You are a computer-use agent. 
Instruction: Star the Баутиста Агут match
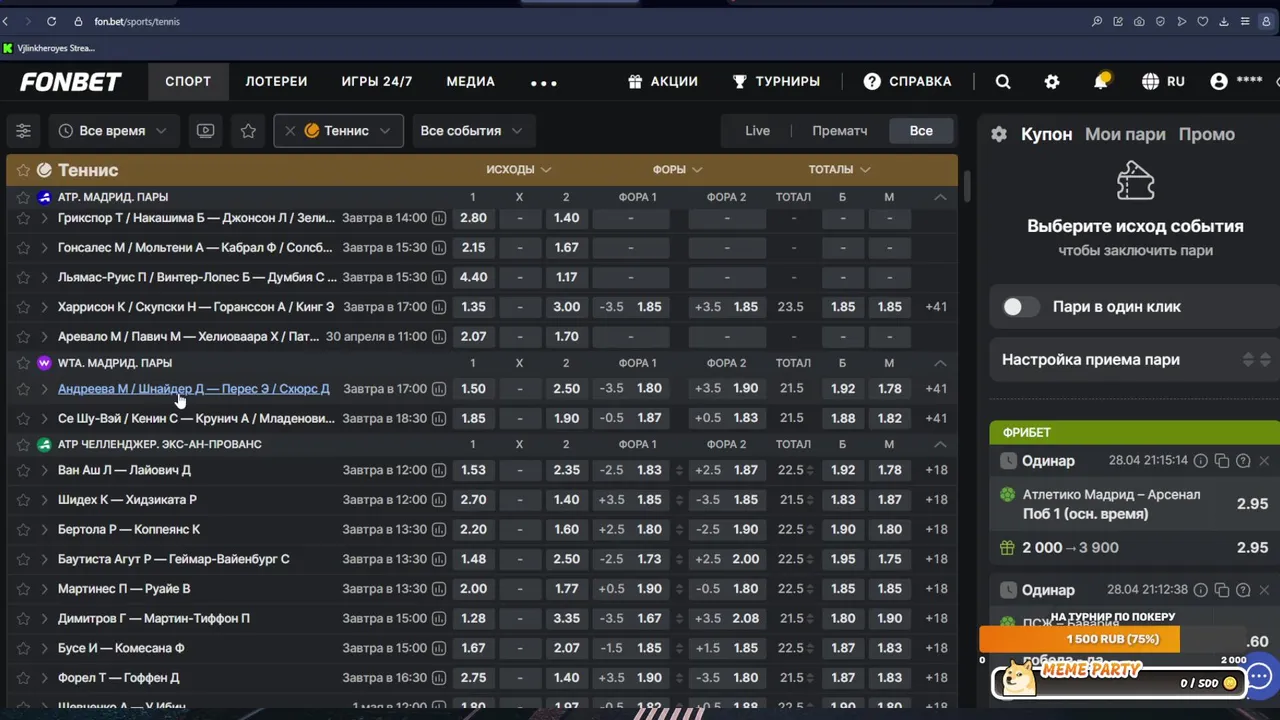(23, 559)
